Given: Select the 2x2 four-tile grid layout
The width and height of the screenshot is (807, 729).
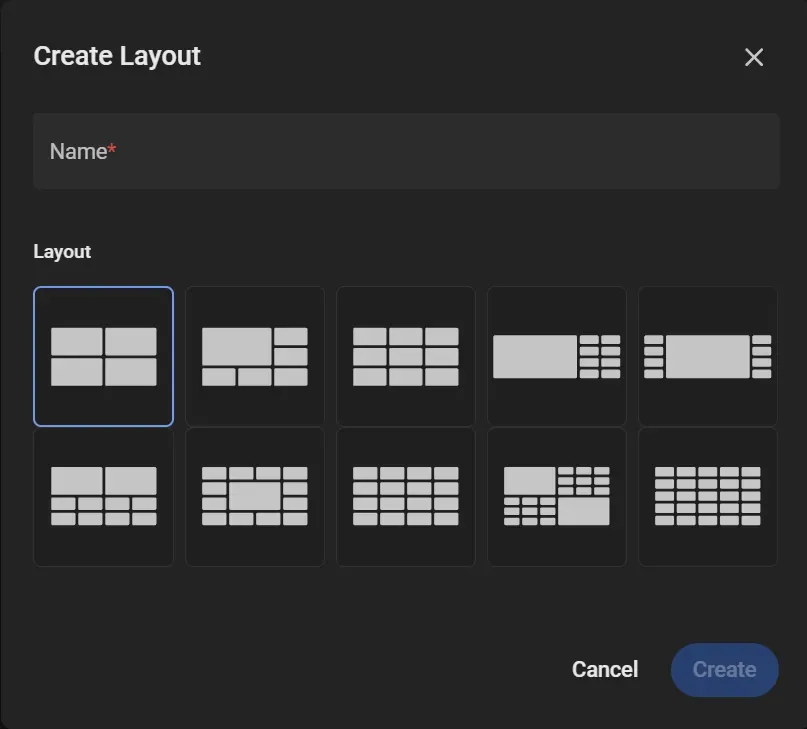Looking at the screenshot, I should click(103, 356).
